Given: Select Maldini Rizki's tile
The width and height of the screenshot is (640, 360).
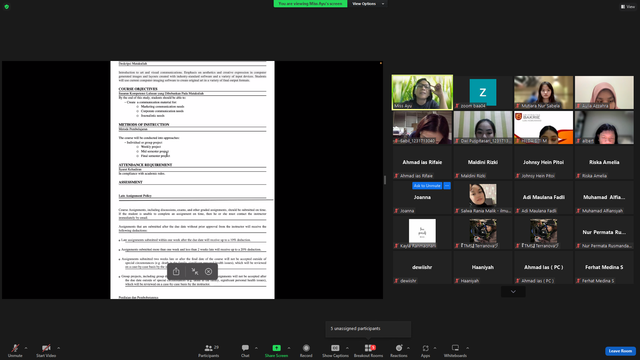Looking at the screenshot, I should (x=483, y=162).
